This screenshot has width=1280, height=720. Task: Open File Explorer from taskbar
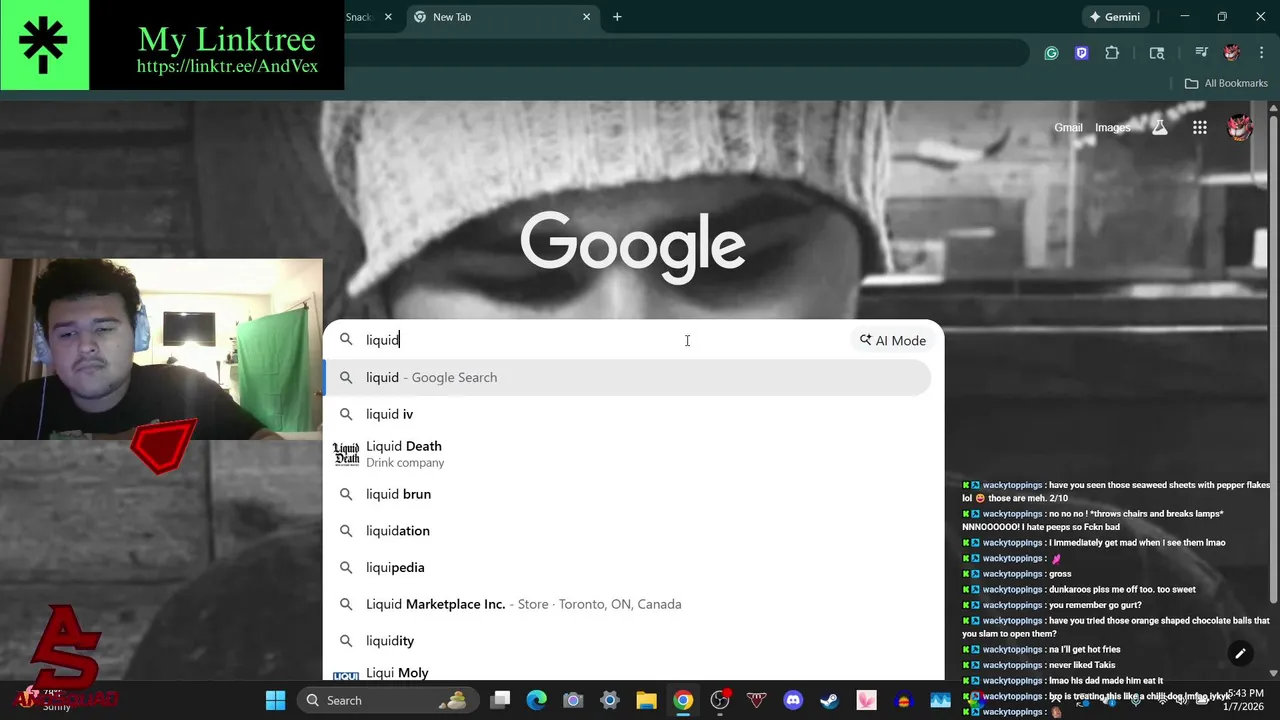click(646, 700)
